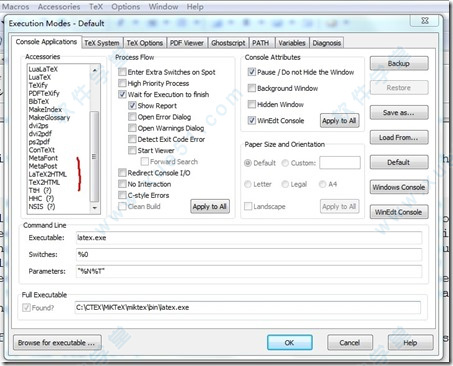Enable Background Window checkbox
The width and height of the screenshot is (453, 366).
tap(252, 88)
